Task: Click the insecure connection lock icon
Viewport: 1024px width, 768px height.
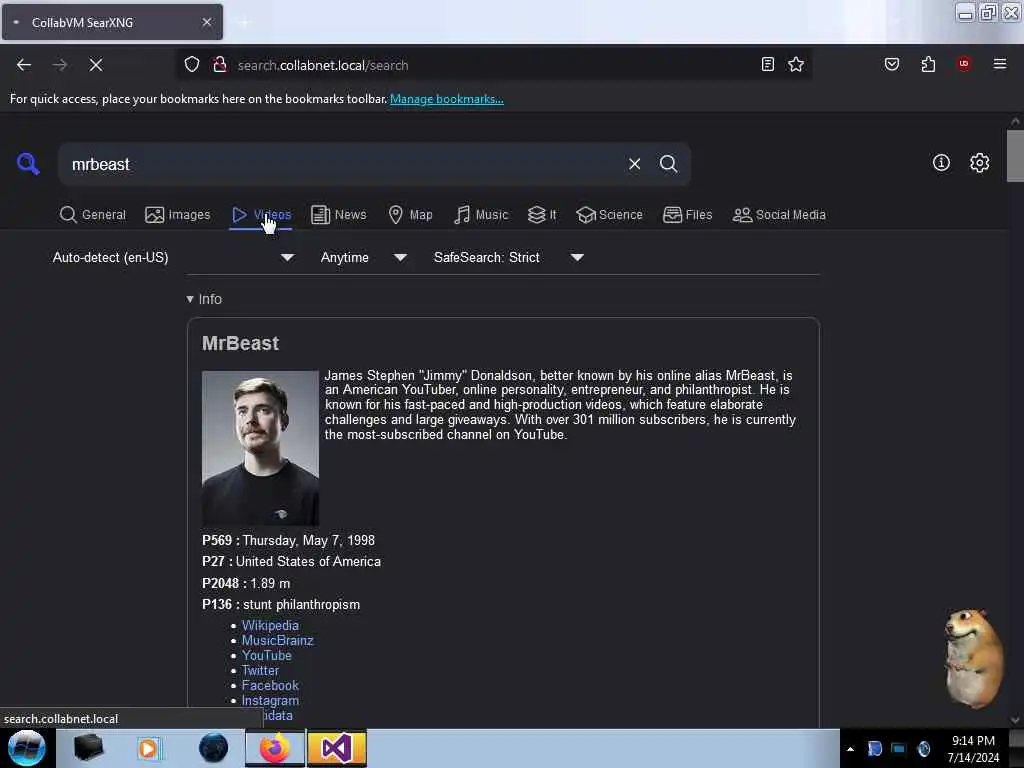Action: click(x=220, y=65)
